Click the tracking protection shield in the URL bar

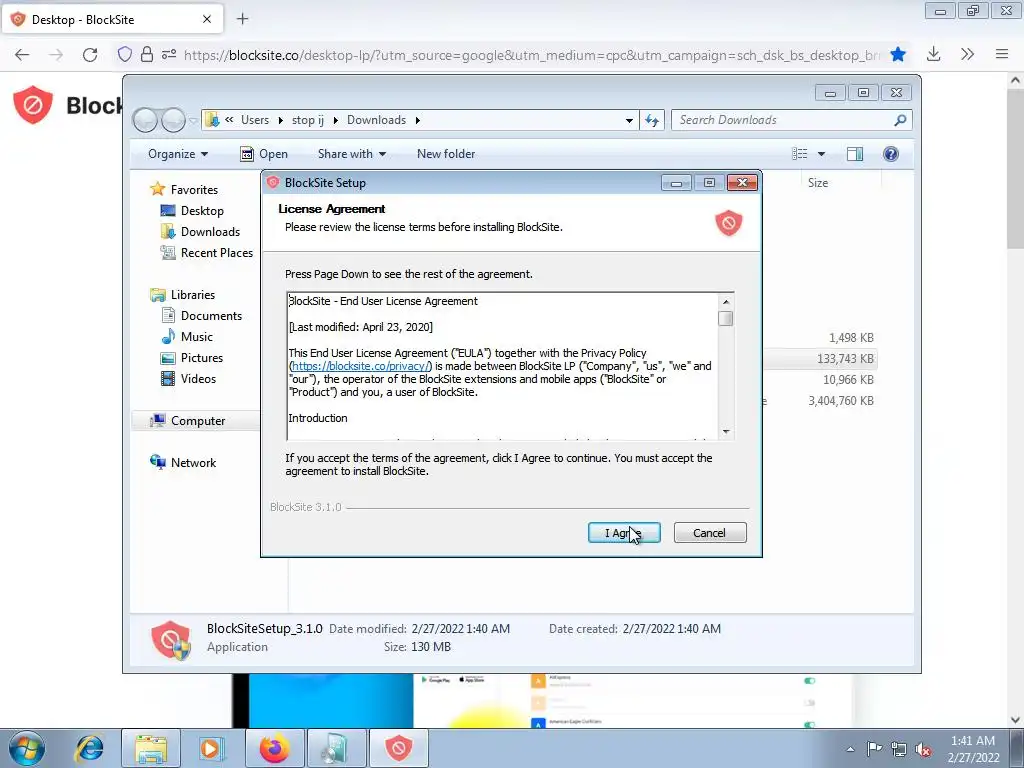click(124, 55)
